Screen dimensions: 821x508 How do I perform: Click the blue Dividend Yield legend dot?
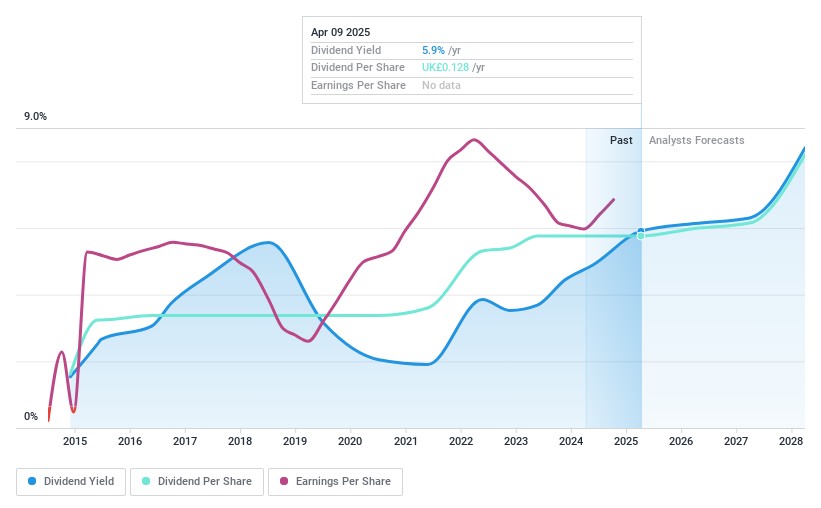[x=32, y=481]
